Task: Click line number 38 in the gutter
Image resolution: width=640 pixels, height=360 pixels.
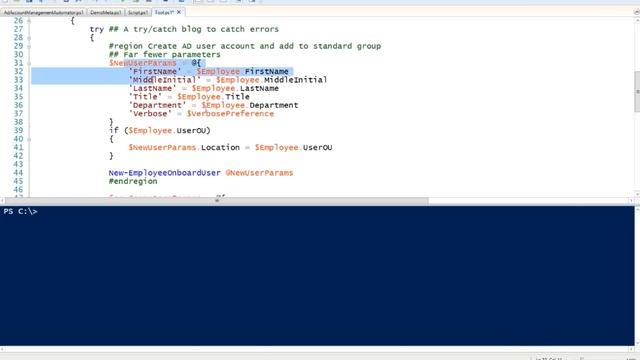Action: [18, 122]
